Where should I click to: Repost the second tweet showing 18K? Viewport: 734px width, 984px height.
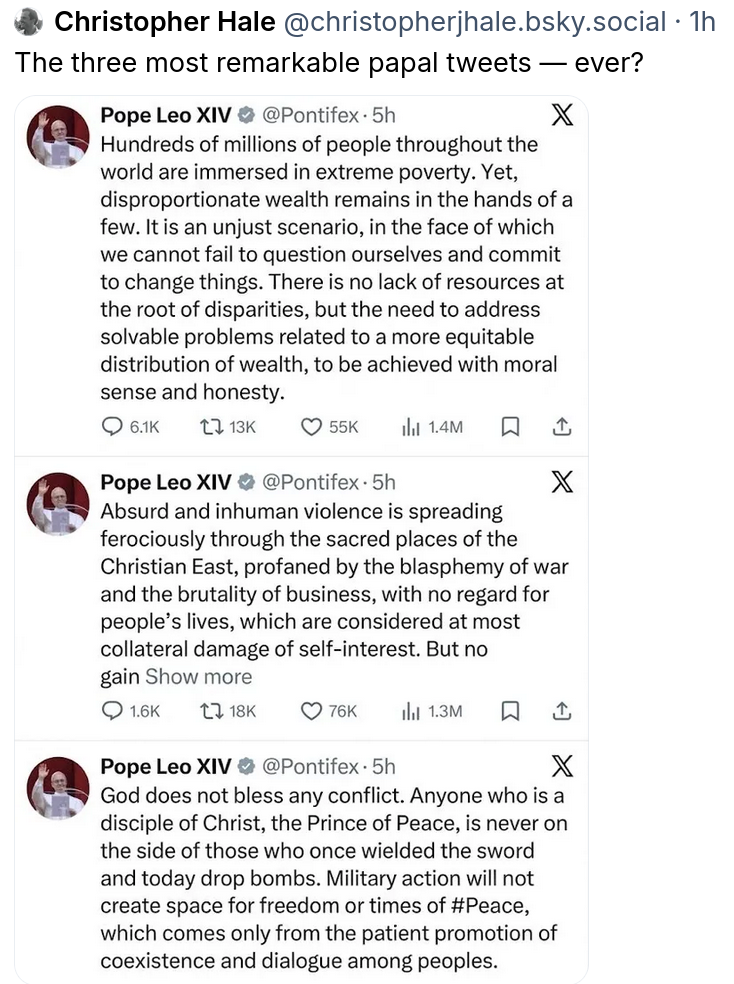(212, 711)
